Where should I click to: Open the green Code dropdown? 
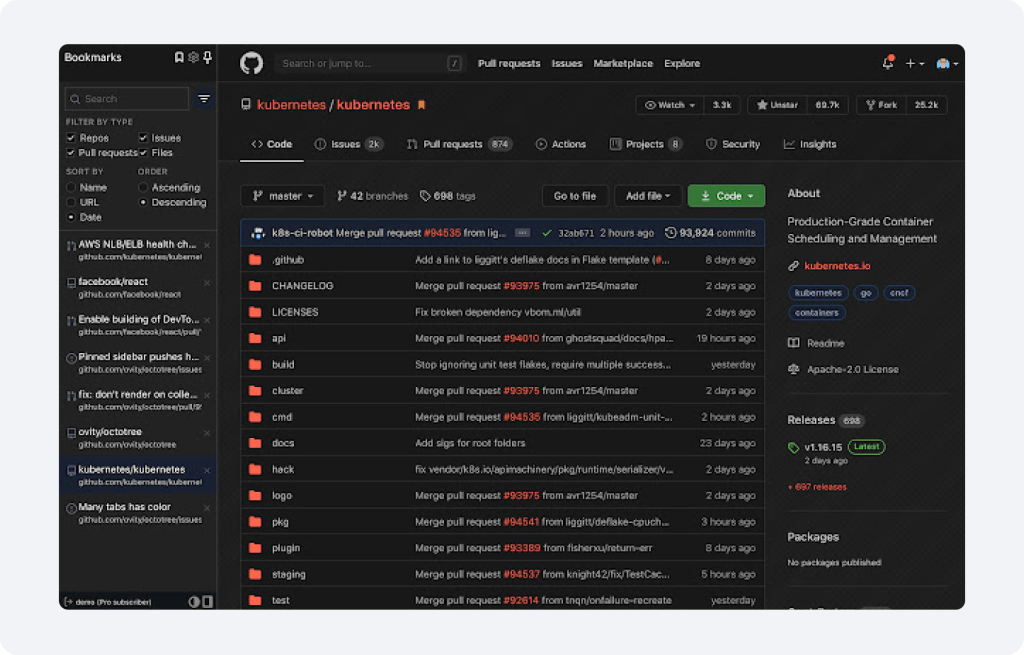pyautogui.click(x=726, y=196)
